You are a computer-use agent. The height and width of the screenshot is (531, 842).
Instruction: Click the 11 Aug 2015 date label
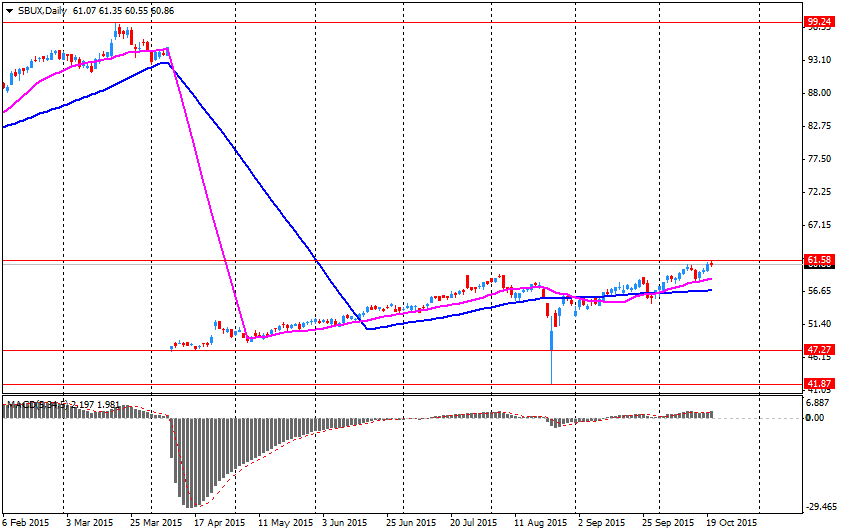click(x=540, y=522)
